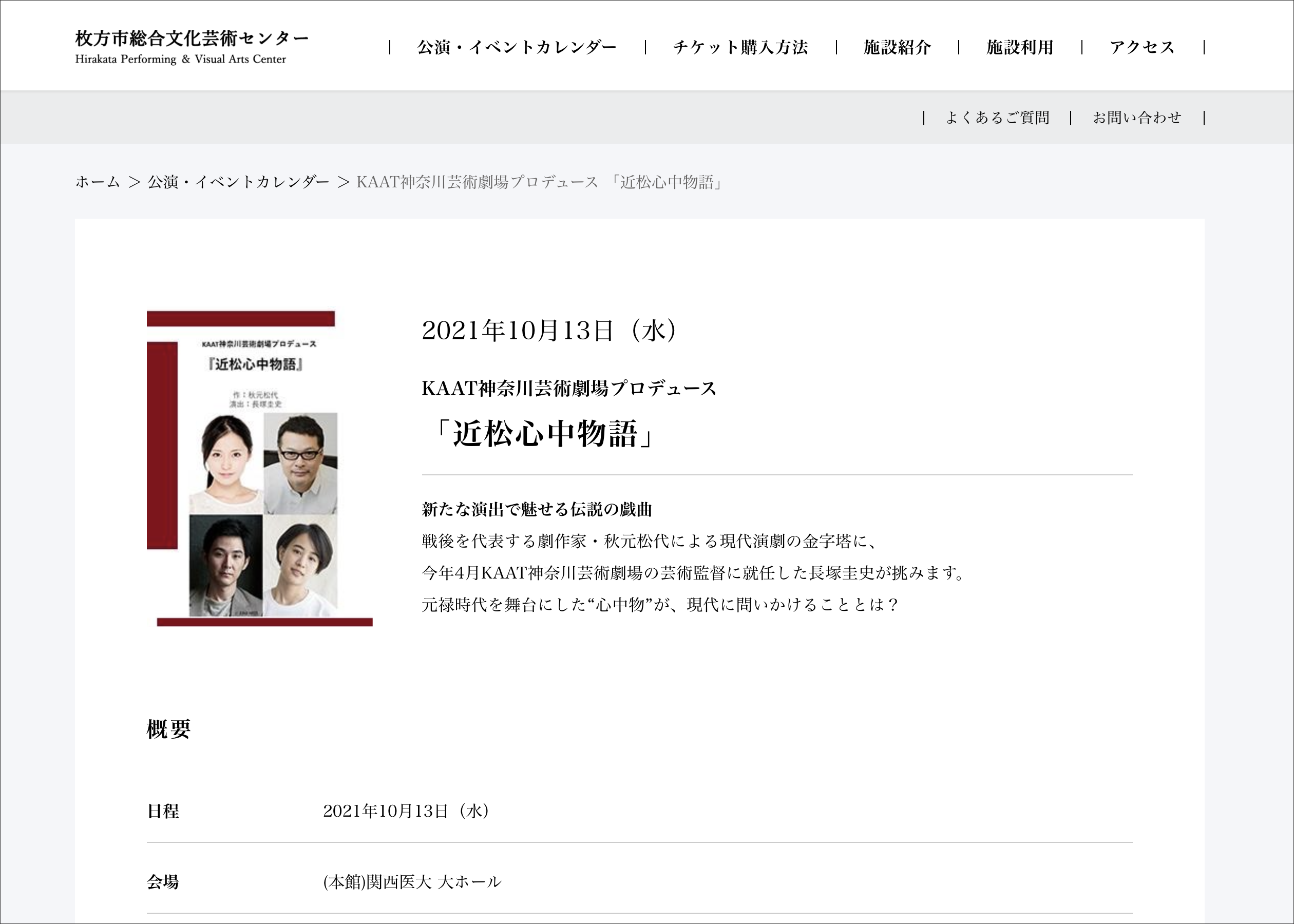Click the 会場 value 関西医大 大ホール

tap(412, 882)
